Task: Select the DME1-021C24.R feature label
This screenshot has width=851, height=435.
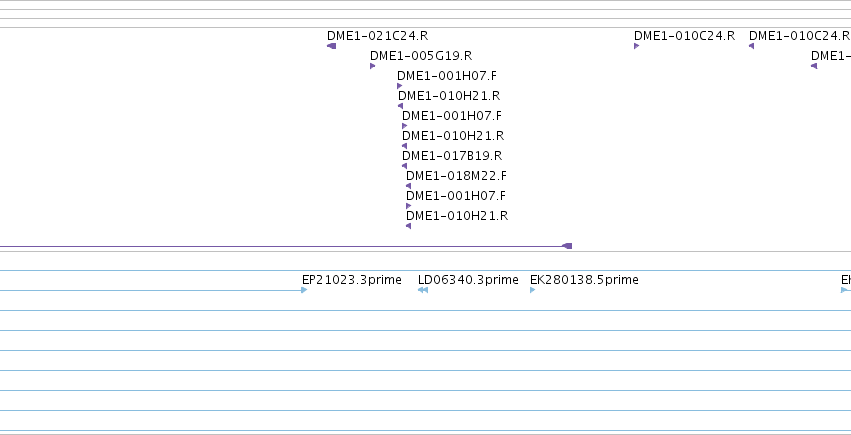Action: (x=377, y=36)
